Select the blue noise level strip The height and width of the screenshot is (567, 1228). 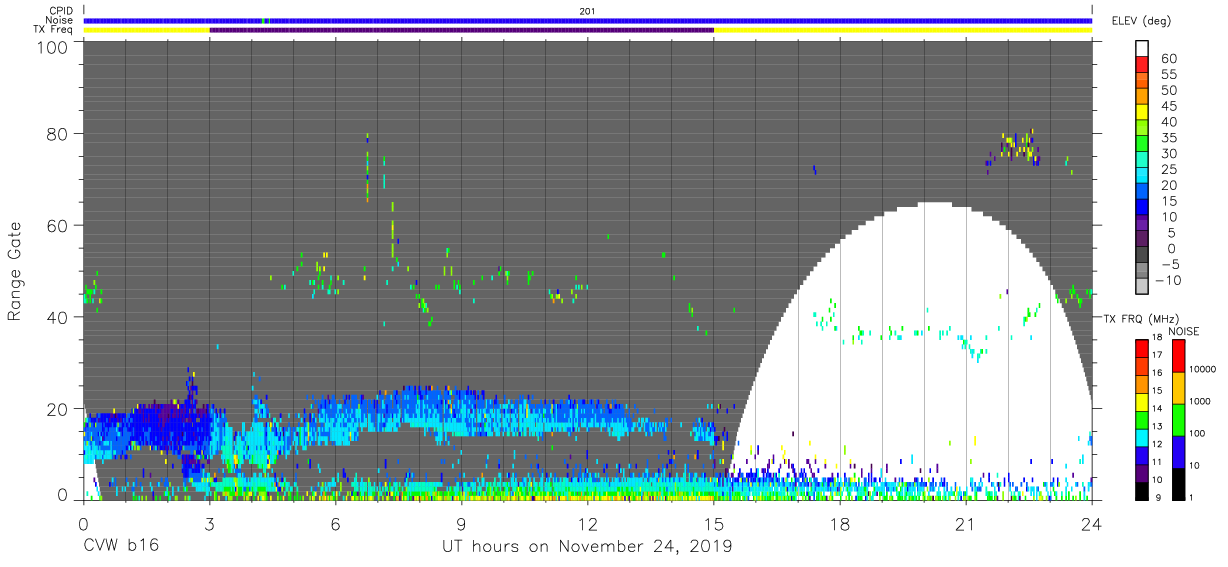point(588,20)
